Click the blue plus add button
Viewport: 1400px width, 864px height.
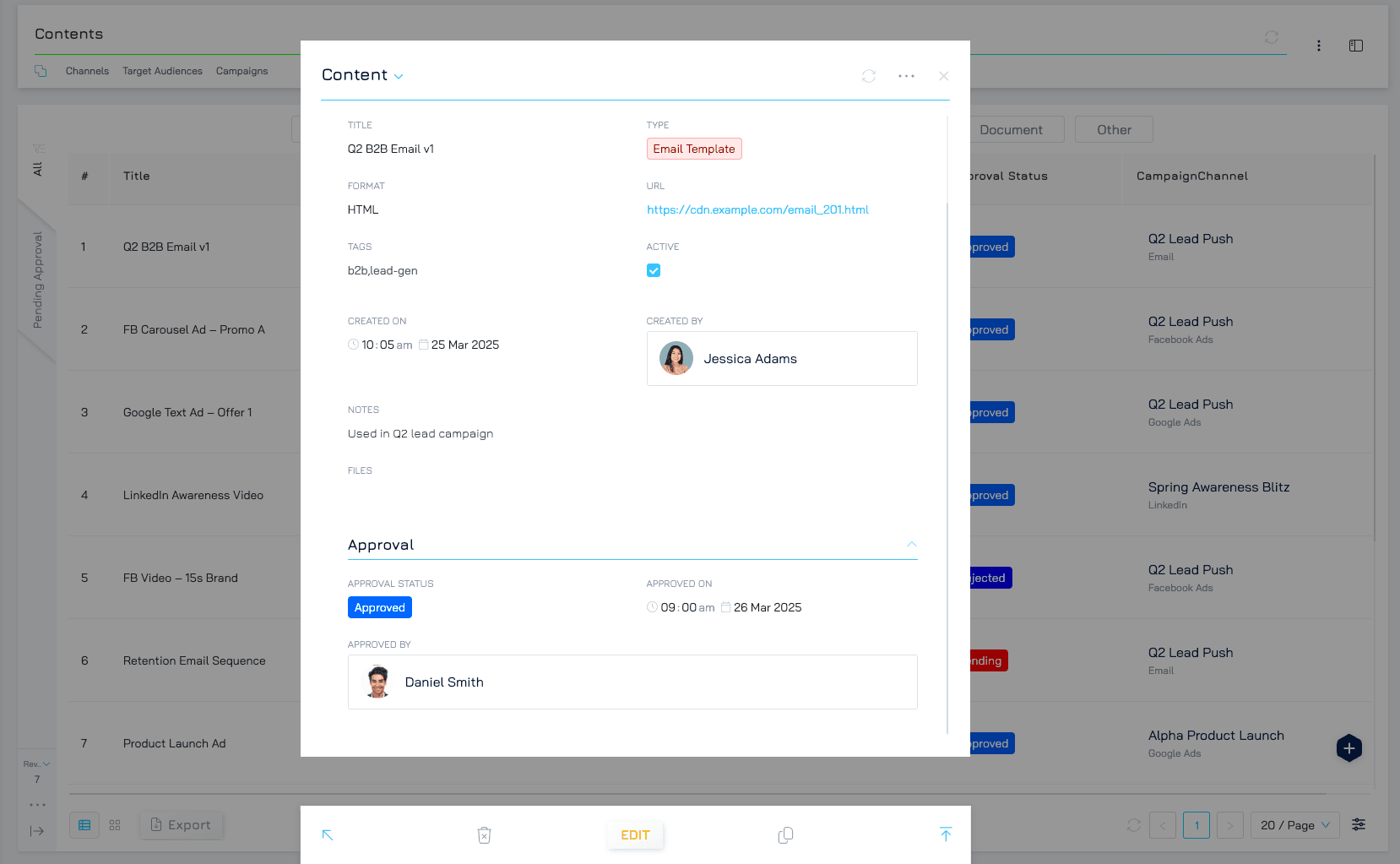pyautogui.click(x=1348, y=747)
